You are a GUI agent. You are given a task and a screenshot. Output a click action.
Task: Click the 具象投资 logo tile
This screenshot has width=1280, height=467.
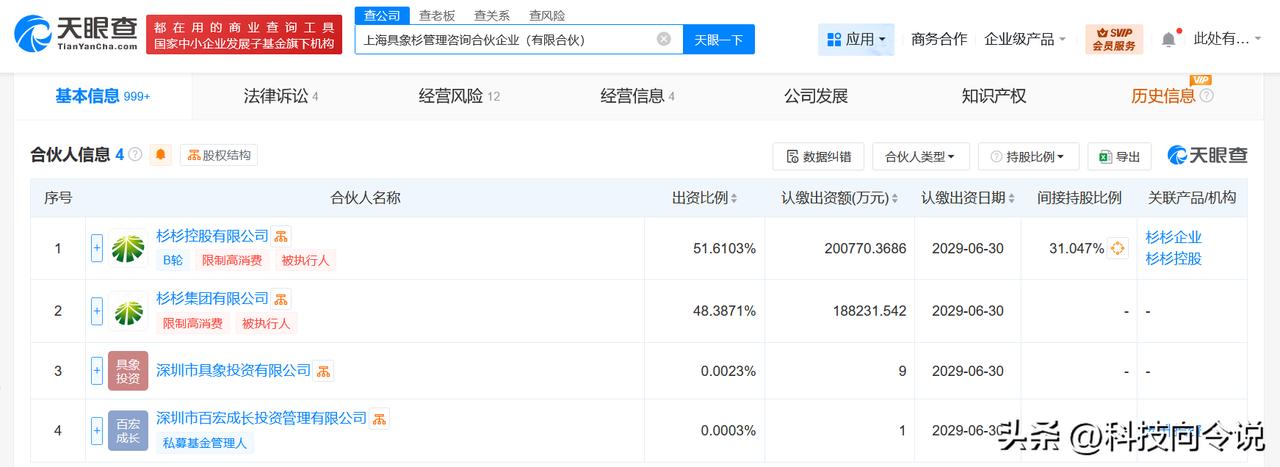128,371
